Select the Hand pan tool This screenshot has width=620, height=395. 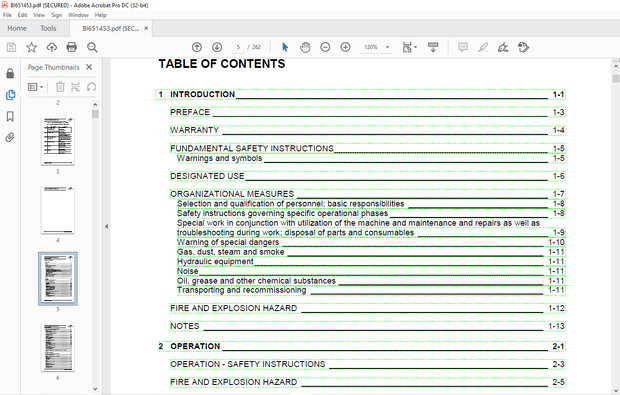[x=305, y=47]
